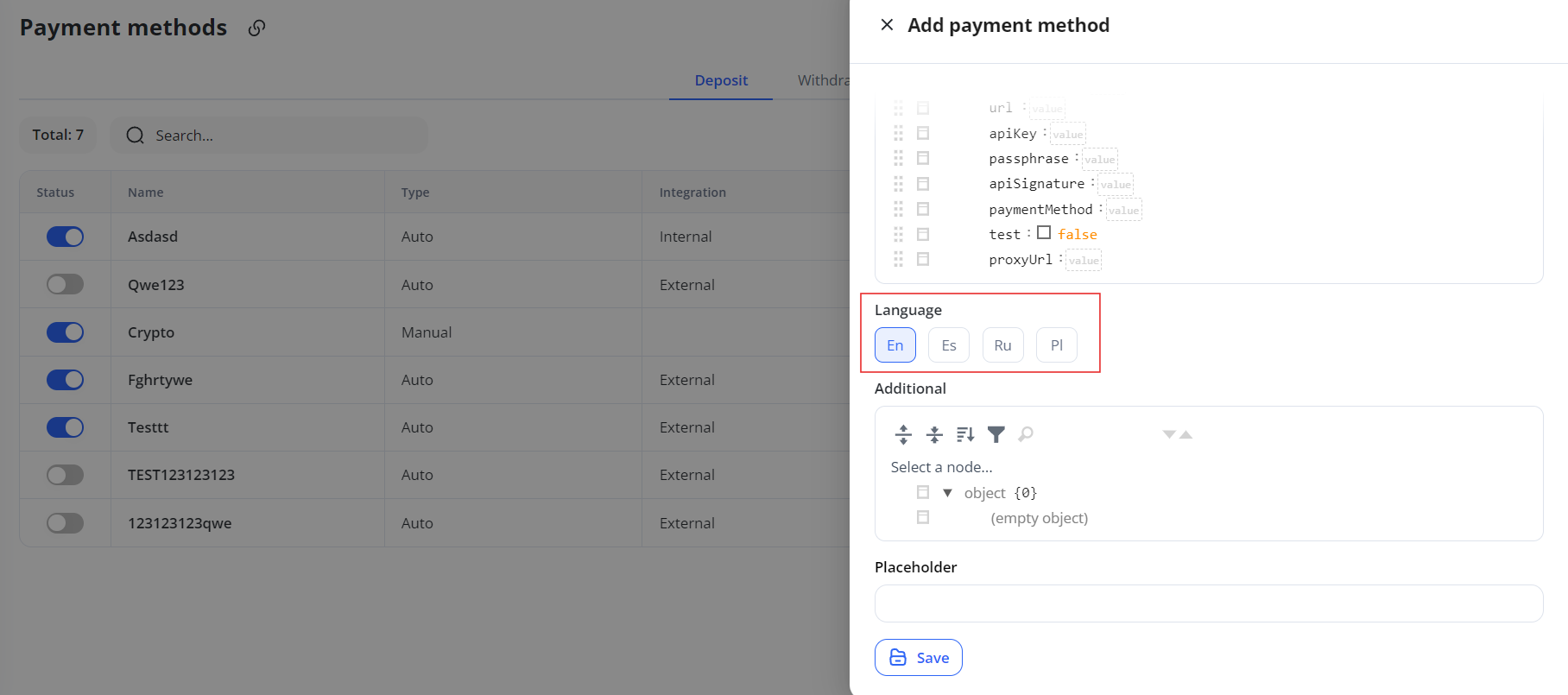Click the search magnifier icon

click(135, 136)
